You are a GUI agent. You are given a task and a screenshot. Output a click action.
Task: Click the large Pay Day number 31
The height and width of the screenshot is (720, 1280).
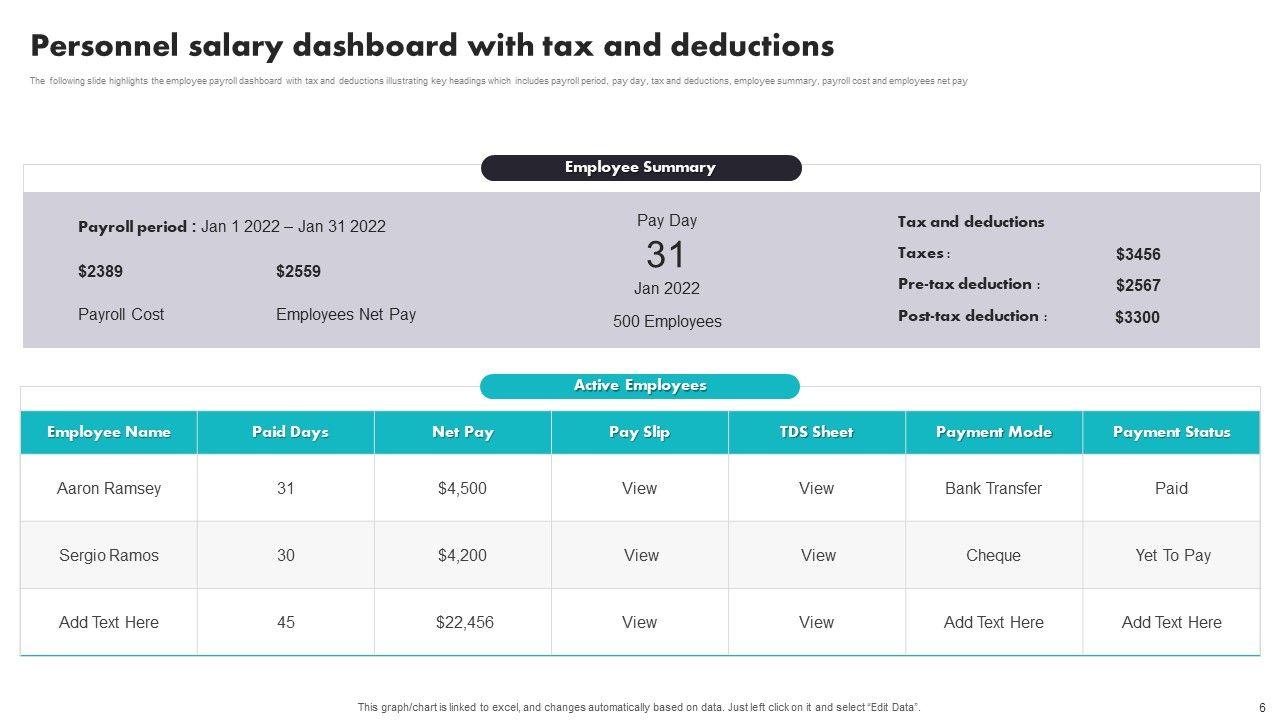(x=666, y=255)
